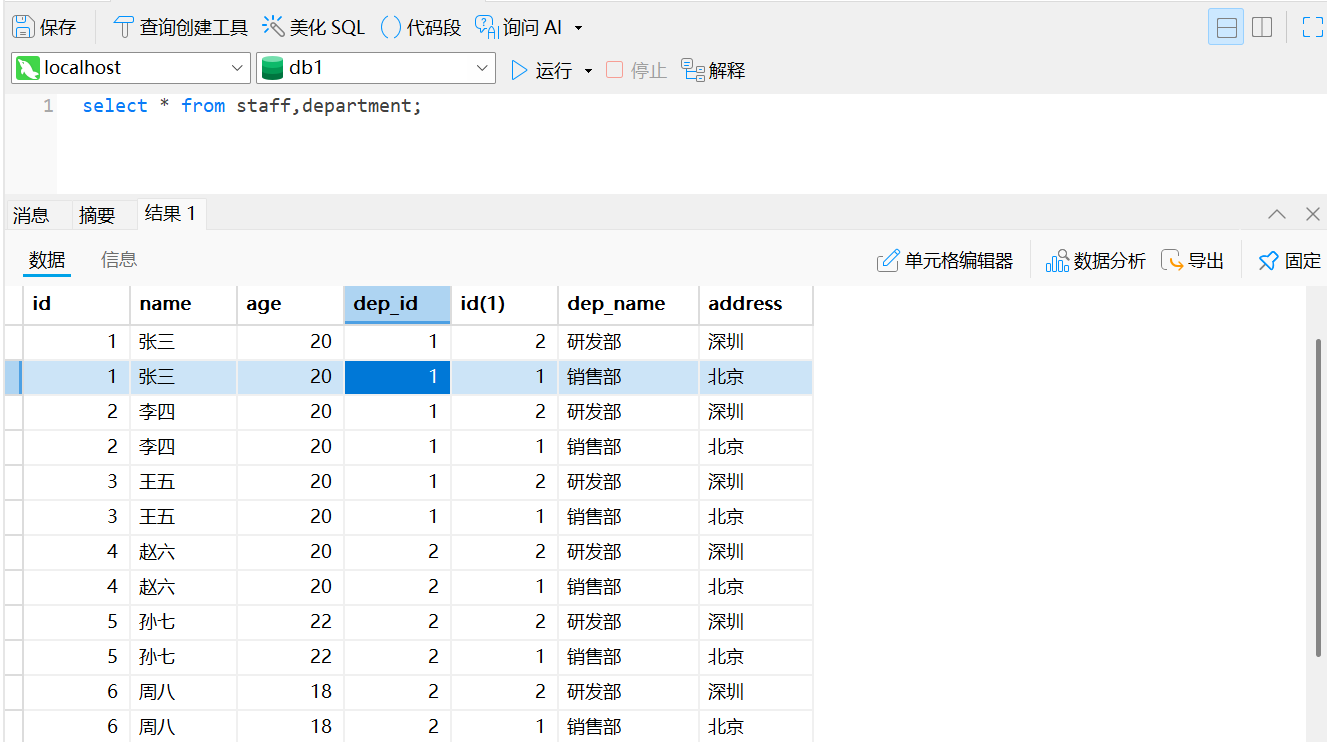Viewport: 1327px width, 742px height.
Task: Click the id column header
Action: coord(76,304)
